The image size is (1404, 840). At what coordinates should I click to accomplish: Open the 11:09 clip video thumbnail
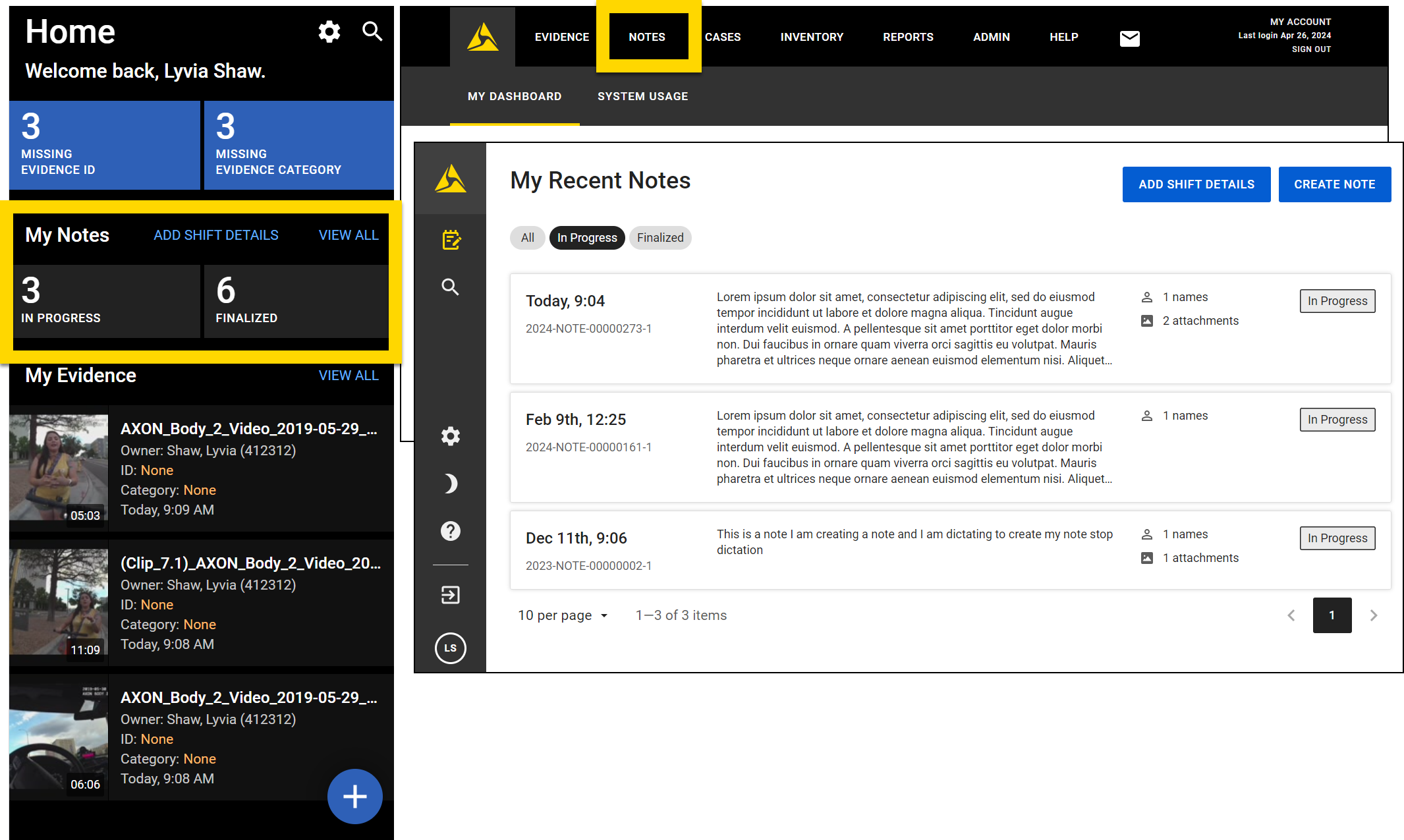coord(59,602)
